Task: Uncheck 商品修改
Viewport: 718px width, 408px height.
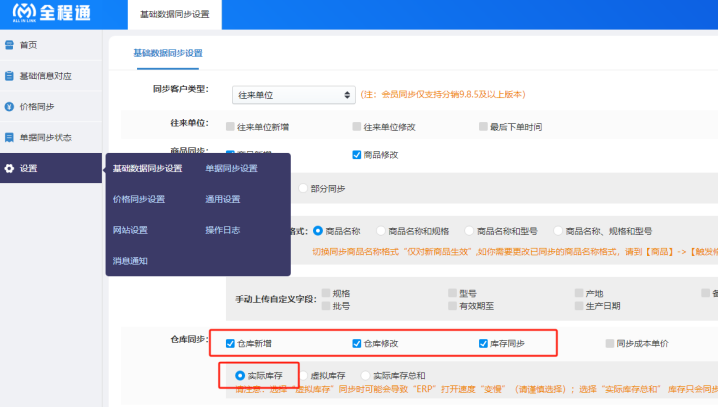Action: tap(357, 155)
